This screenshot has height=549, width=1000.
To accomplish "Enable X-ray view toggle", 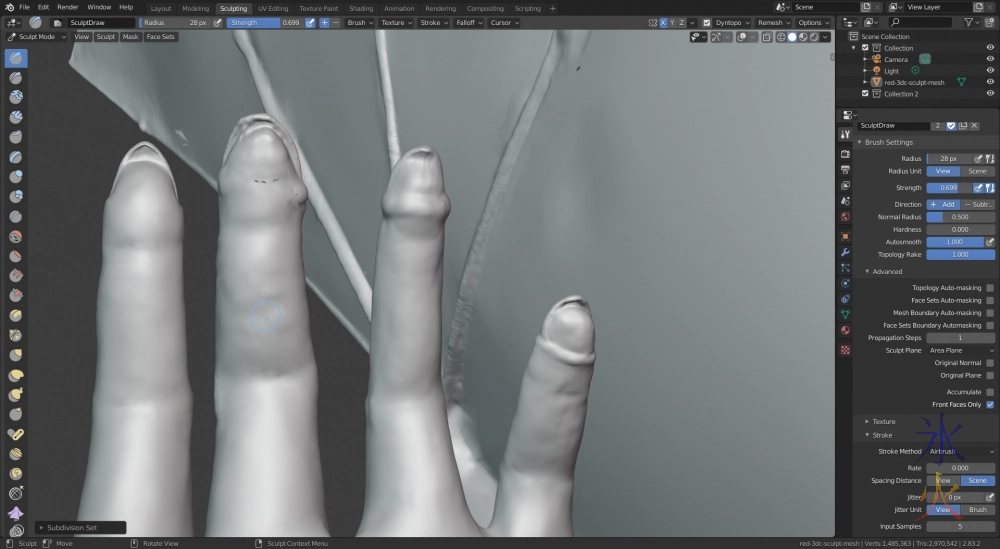I will click(765, 37).
